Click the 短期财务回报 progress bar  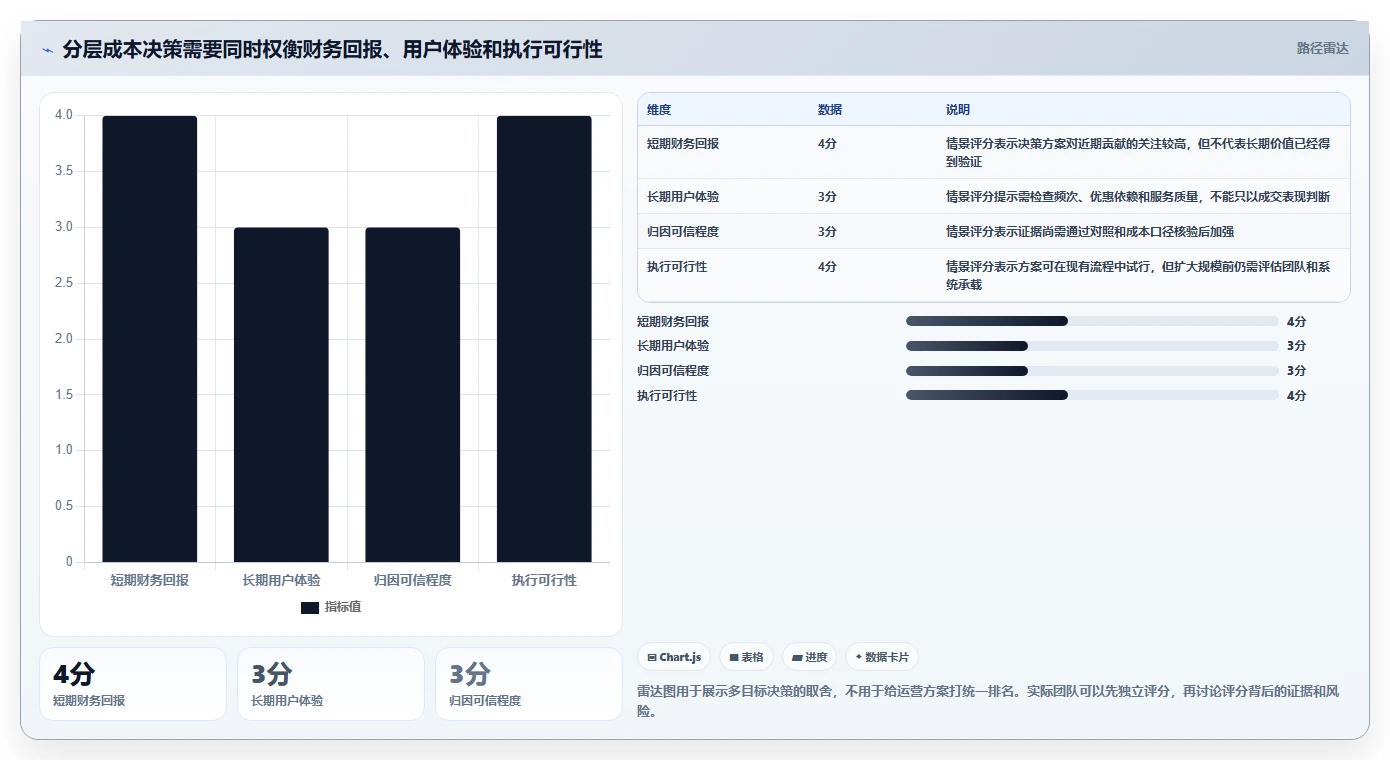coord(1092,321)
